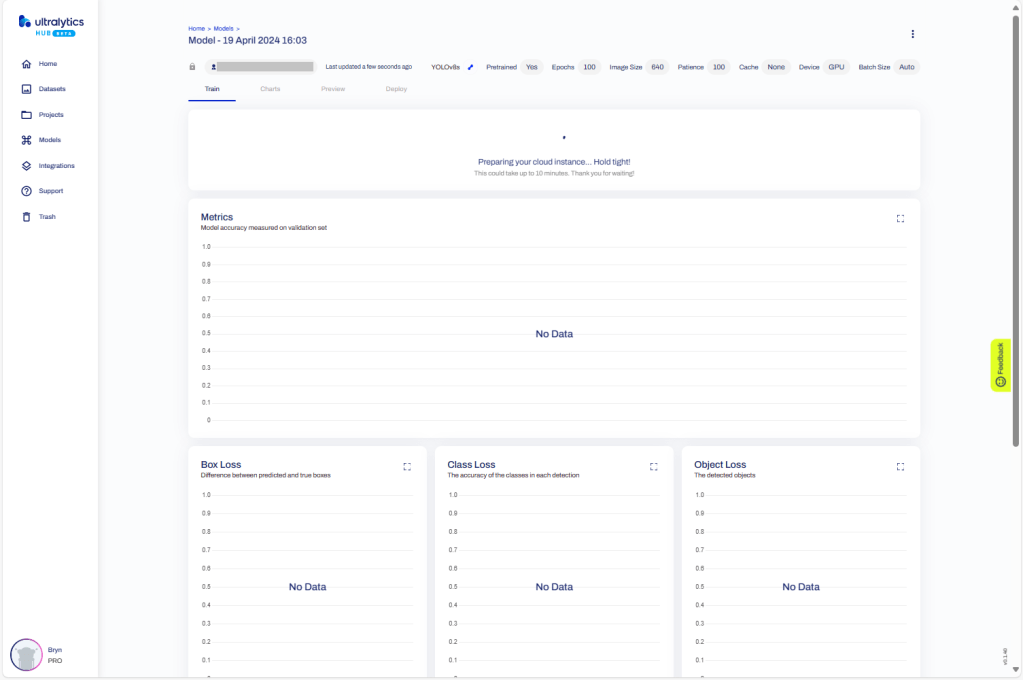
Task: Click the Trash bin icon
Action: point(27,217)
